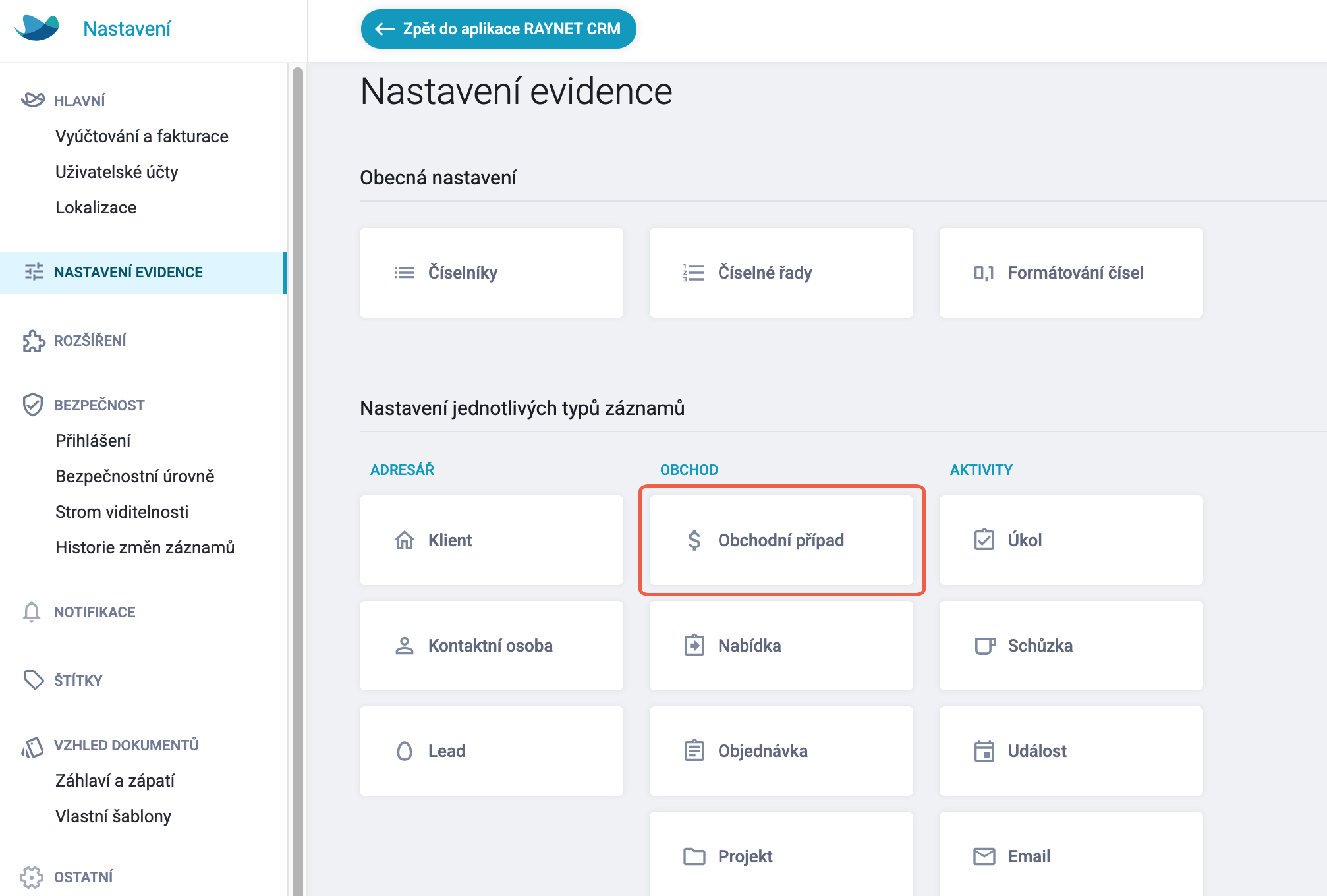Image resolution: width=1327 pixels, height=896 pixels.
Task: Click the Číselné řady numbered-list icon
Action: pyautogui.click(x=694, y=273)
